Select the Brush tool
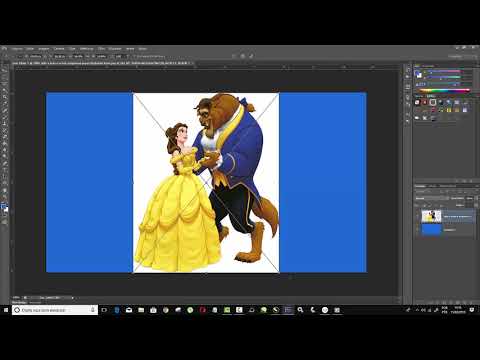480x360 pixels. [4, 117]
